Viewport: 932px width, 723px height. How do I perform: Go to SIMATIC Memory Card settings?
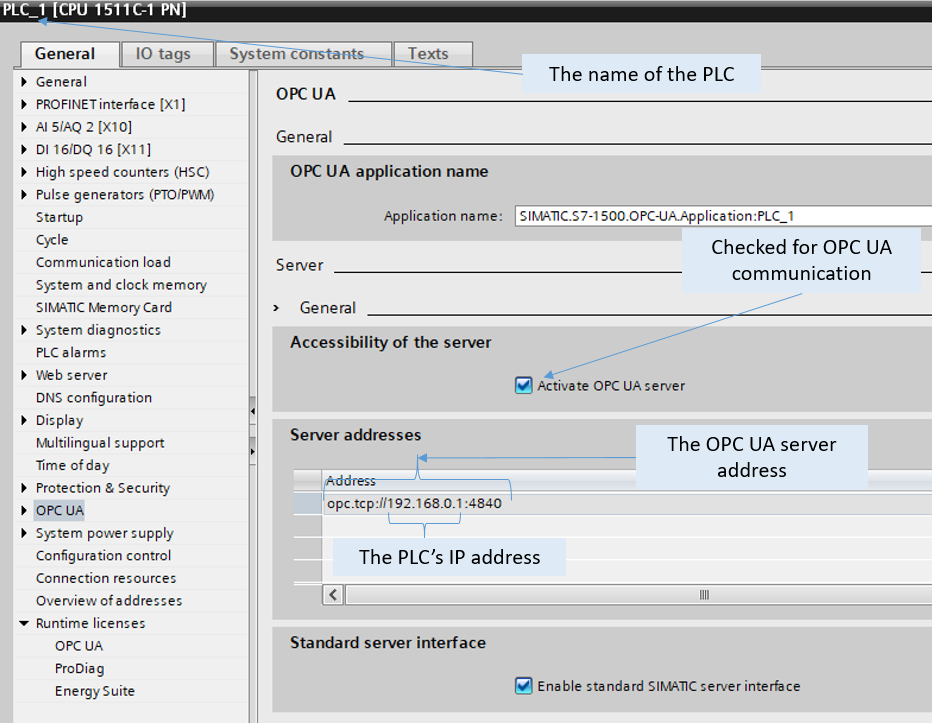[104, 307]
